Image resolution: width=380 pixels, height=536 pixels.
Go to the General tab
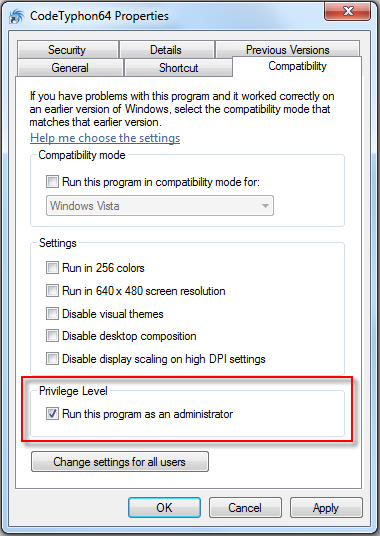coord(70,68)
